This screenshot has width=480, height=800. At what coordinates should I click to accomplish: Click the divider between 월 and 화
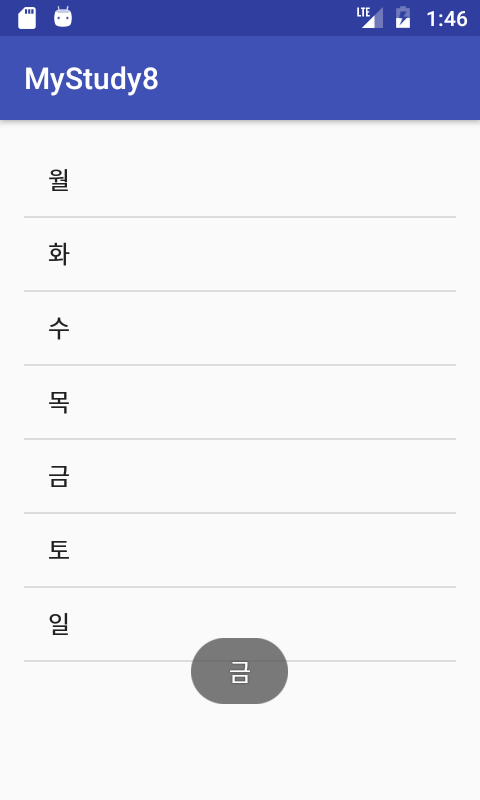(240, 217)
